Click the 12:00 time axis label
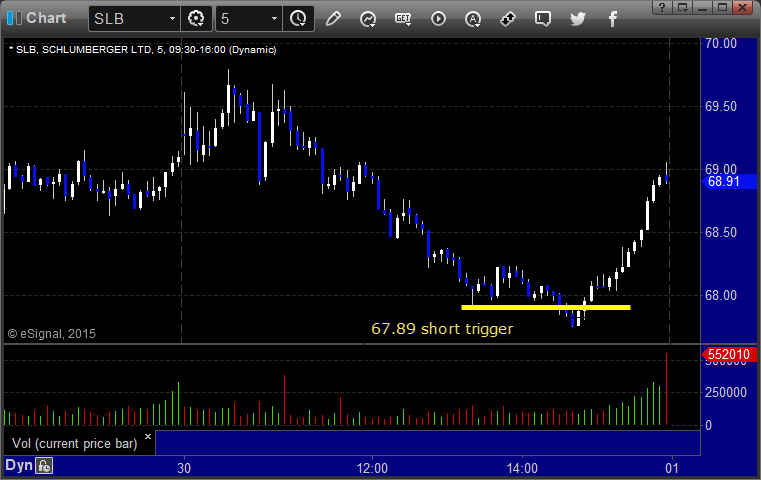The height and width of the screenshot is (480, 761). click(x=372, y=468)
